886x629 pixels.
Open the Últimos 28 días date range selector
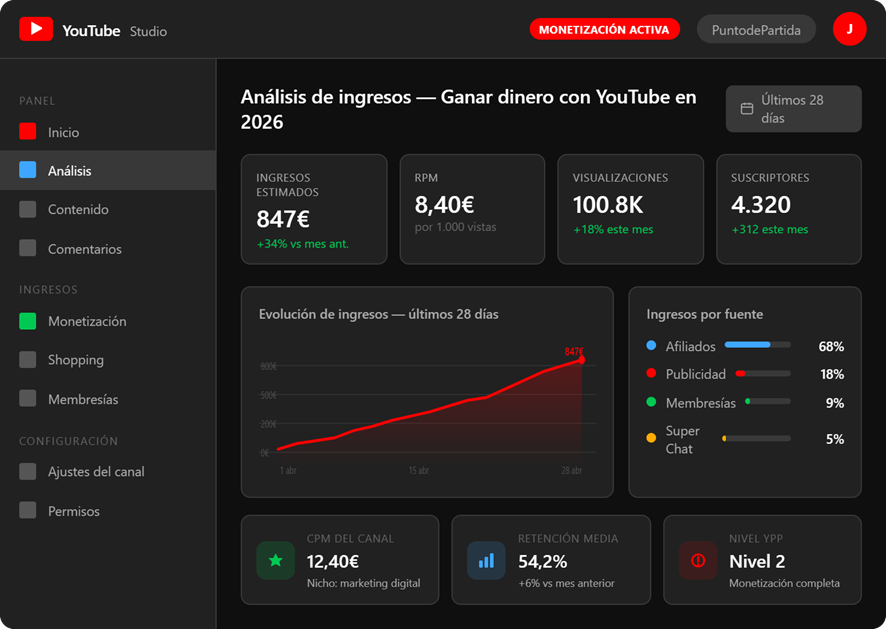point(793,109)
